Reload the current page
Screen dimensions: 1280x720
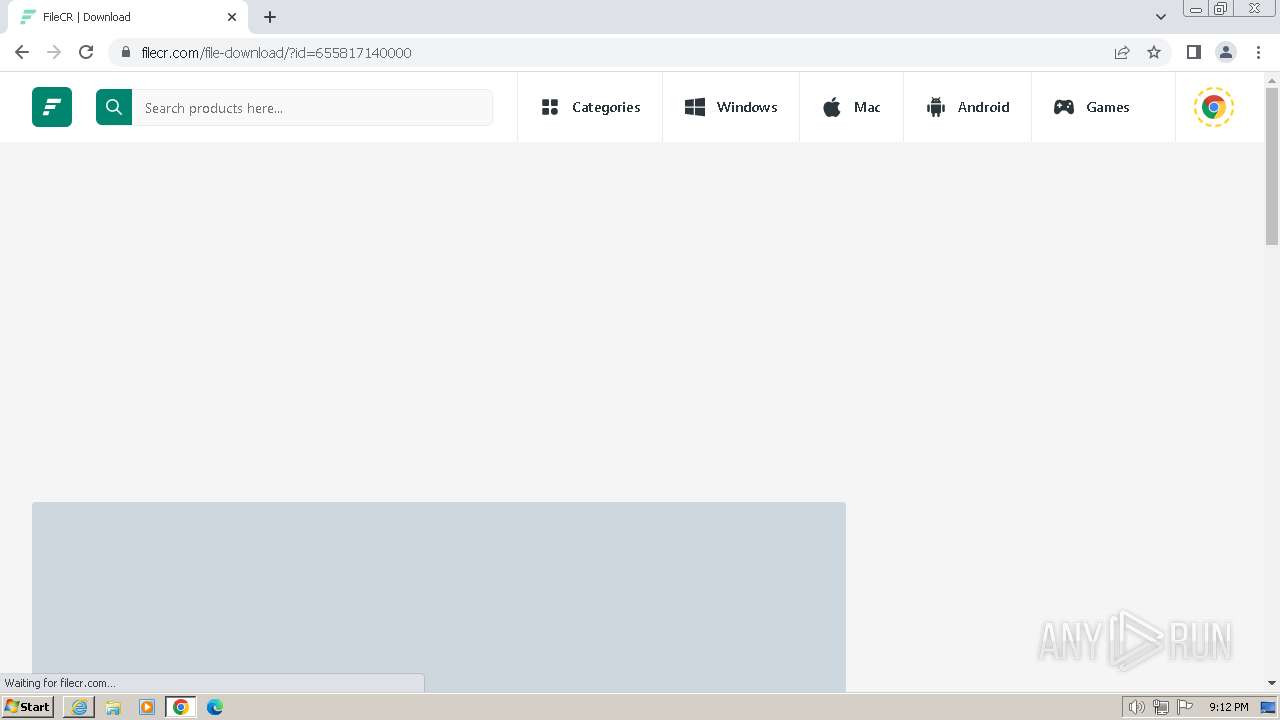[x=86, y=52]
